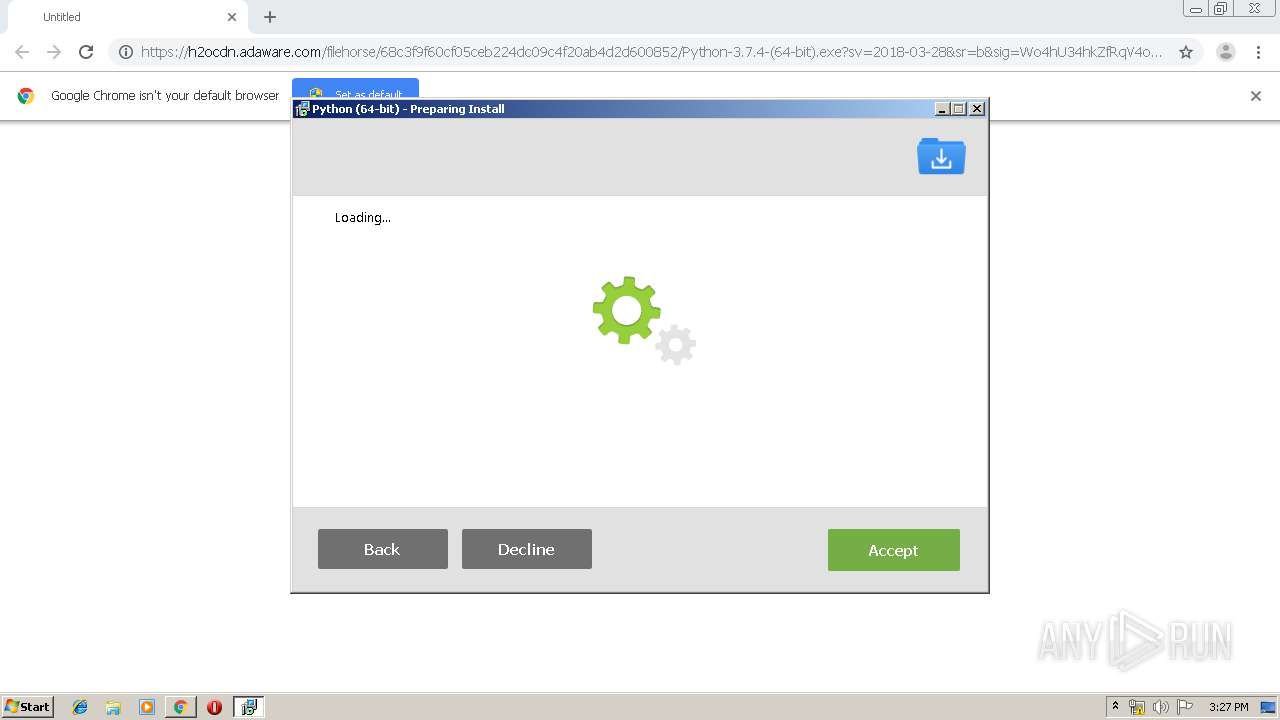The image size is (1280, 720).
Task: Close the Python installer window
Action: [977, 109]
